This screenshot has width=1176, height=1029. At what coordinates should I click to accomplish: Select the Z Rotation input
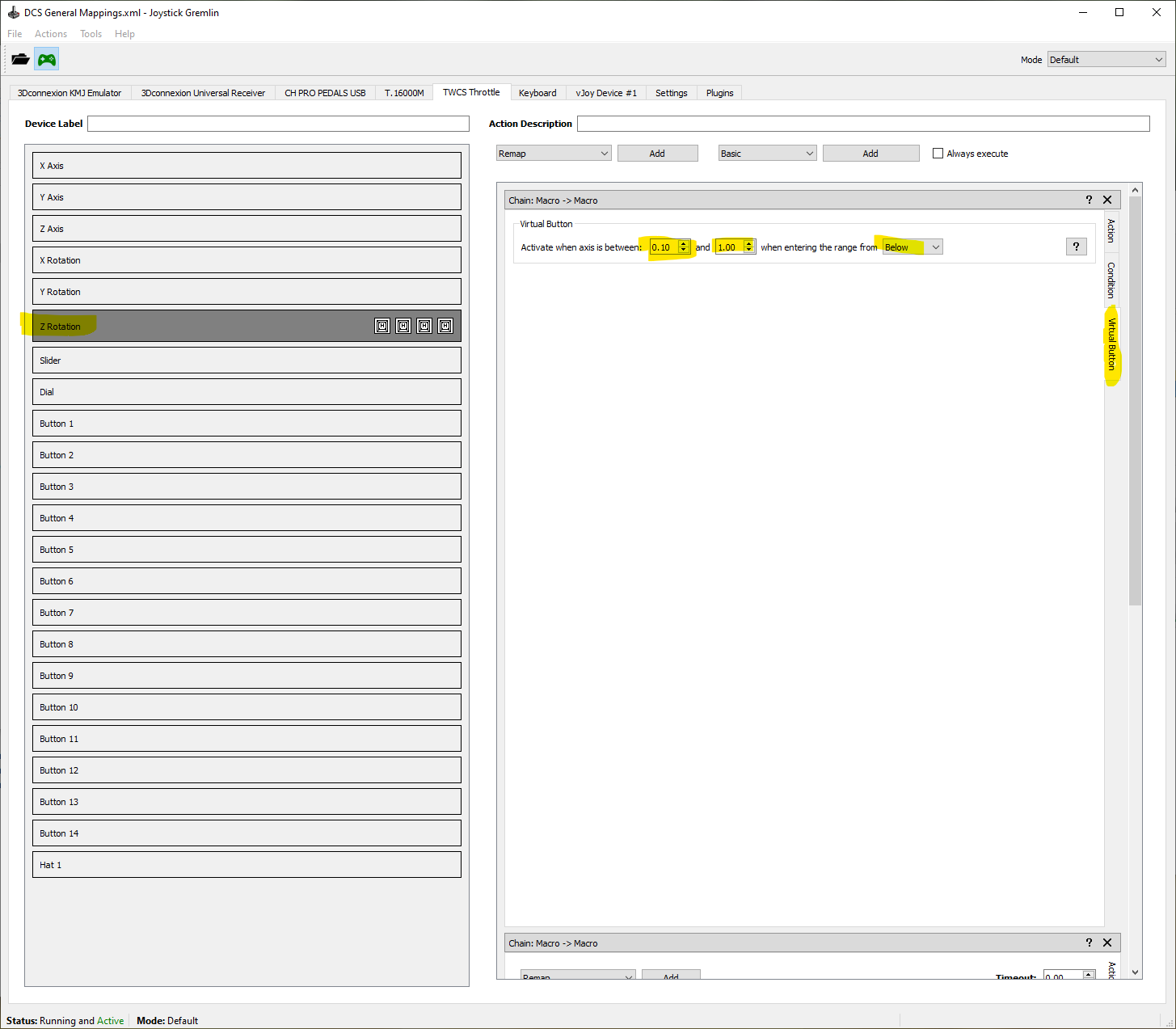(x=247, y=326)
